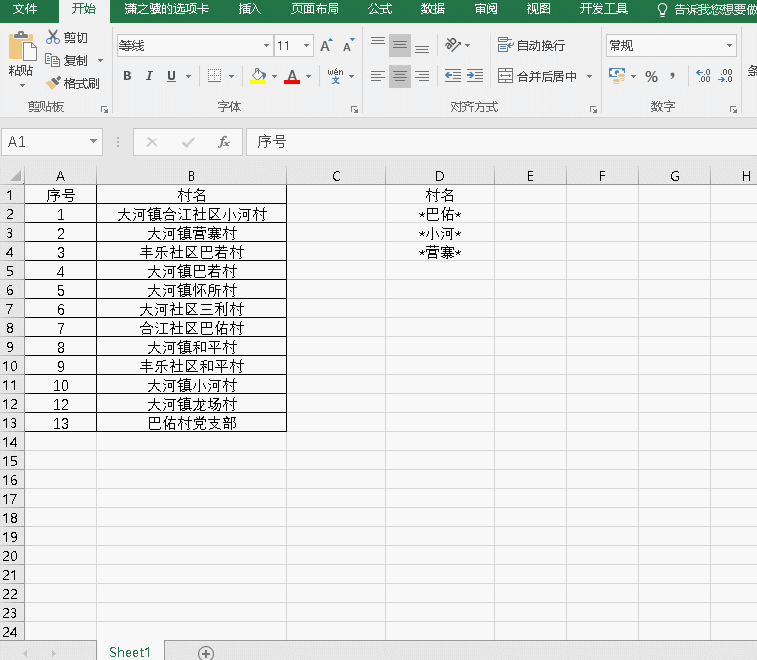This screenshot has height=660, width=757.
Task: Switch to the 插入 insert tab
Action: [x=250, y=9]
